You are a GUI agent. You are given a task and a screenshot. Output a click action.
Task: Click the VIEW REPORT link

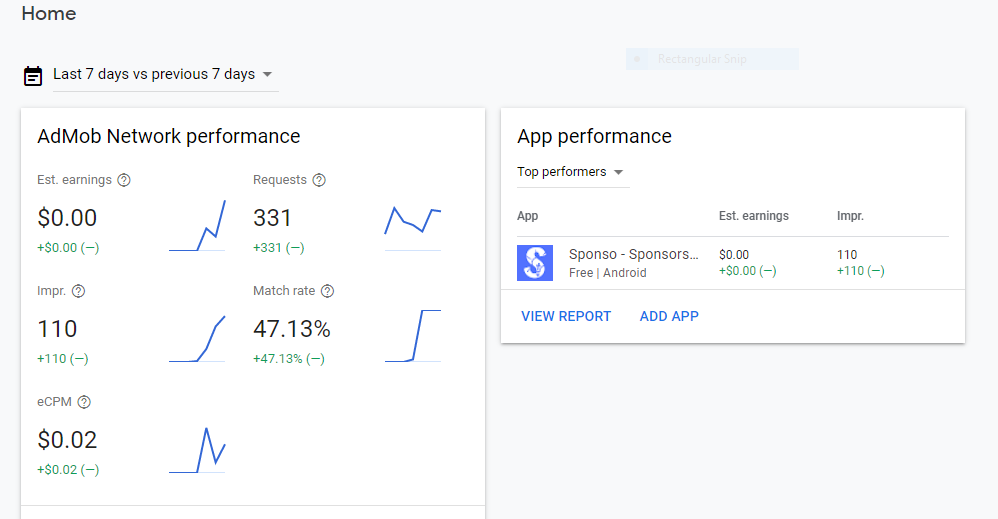(566, 316)
